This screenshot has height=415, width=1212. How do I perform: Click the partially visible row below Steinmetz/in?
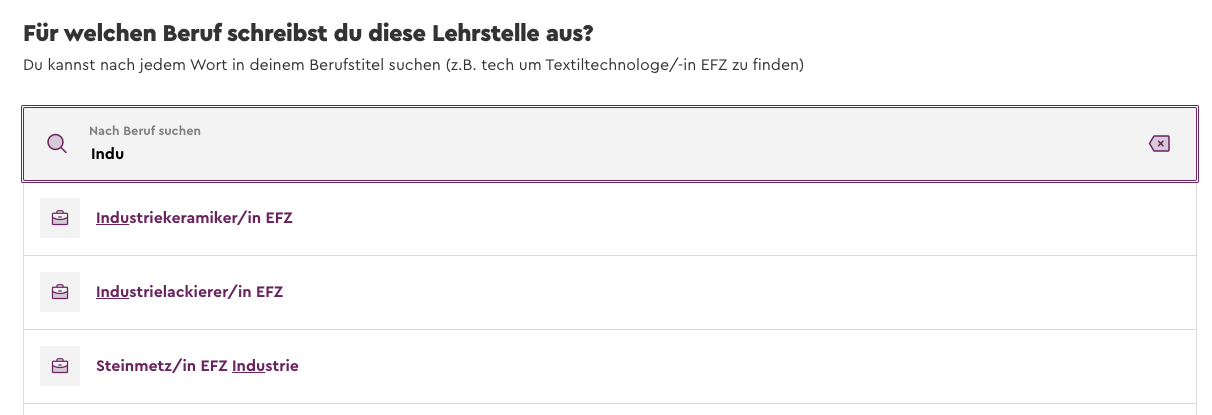click(x=610, y=410)
